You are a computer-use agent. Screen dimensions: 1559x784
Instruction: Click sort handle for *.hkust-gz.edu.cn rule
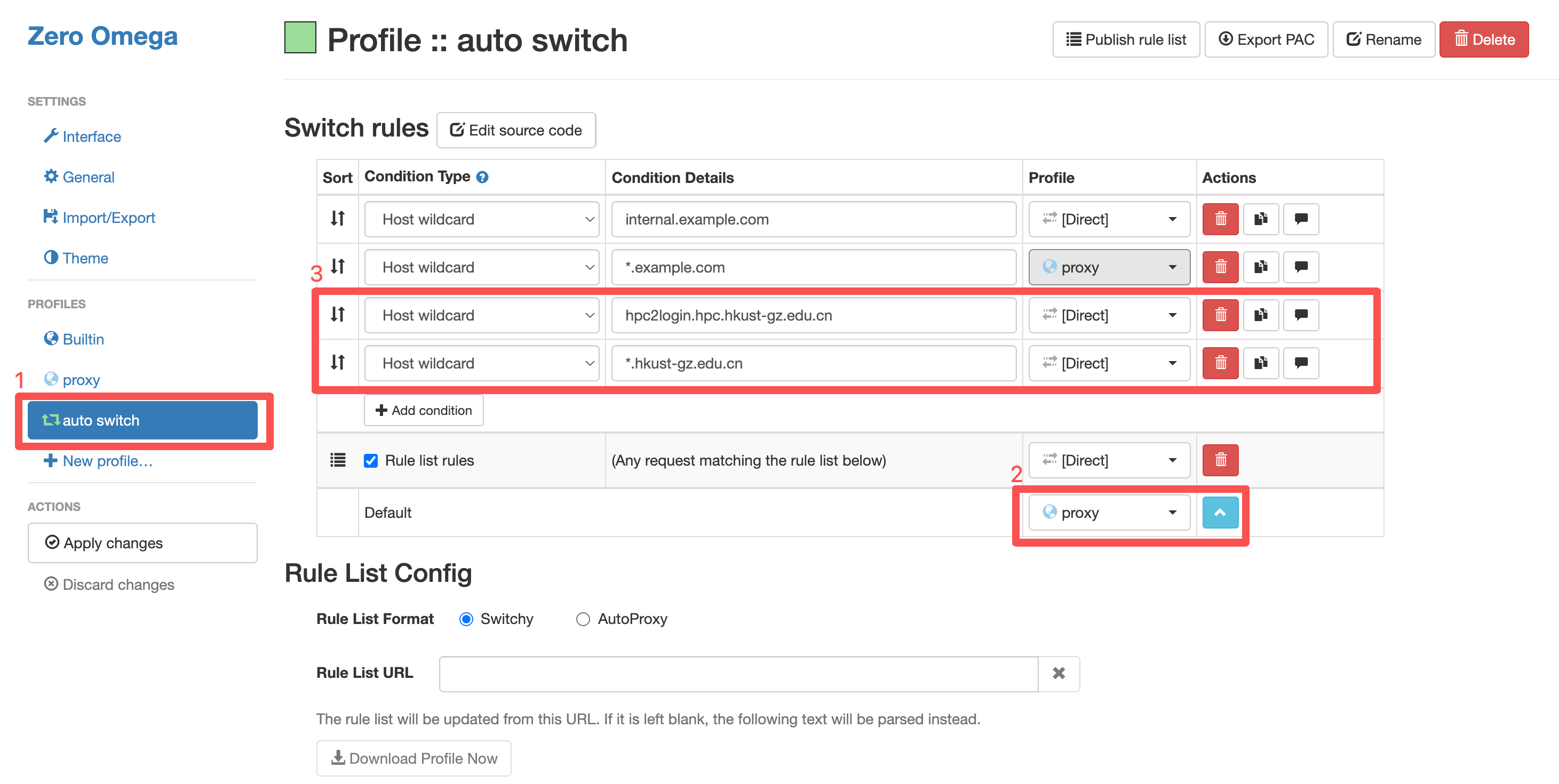tap(338, 363)
